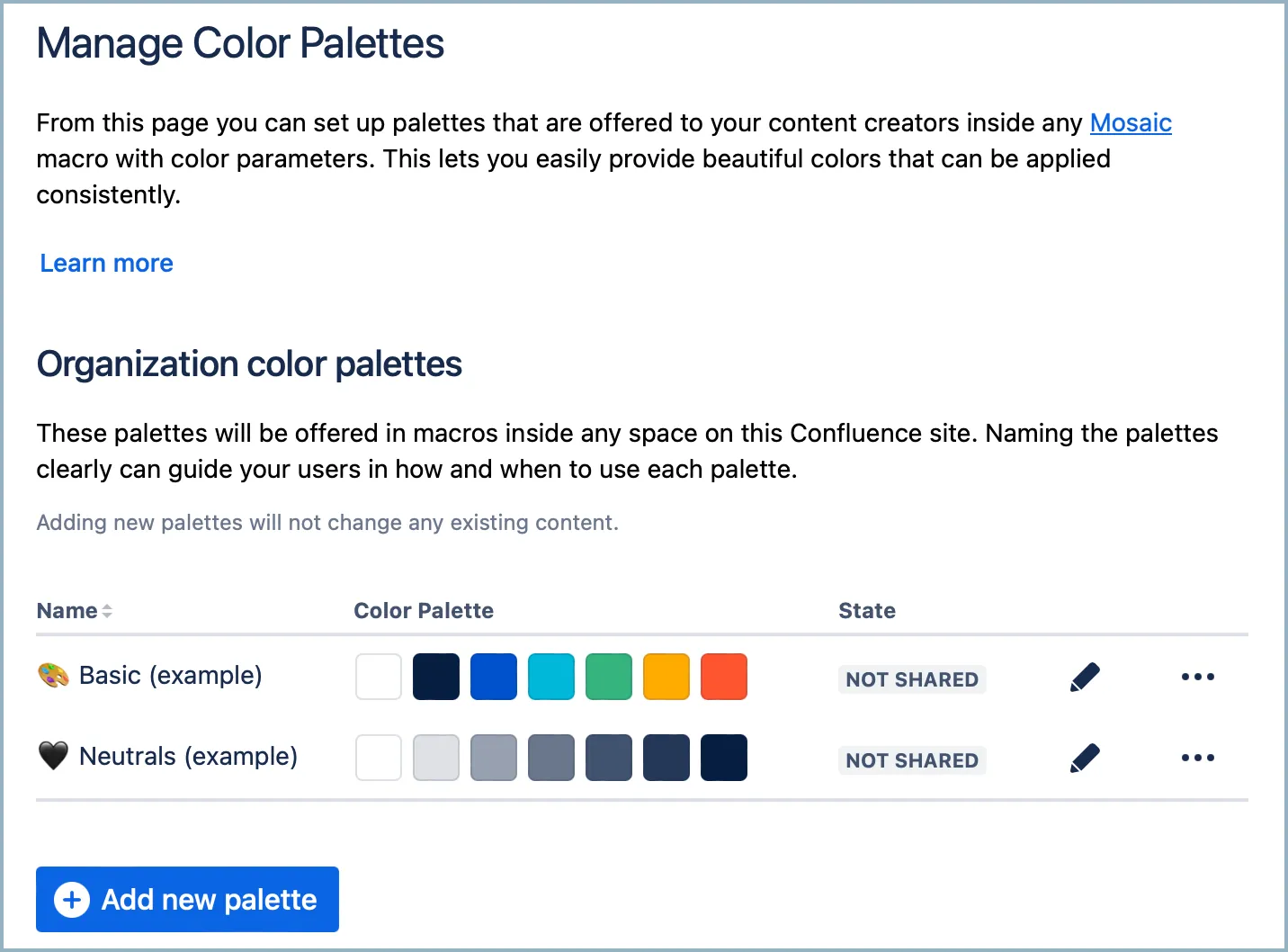Select the white swatch in Basic row
Screen dimensions: 1288x952
click(x=379, y=677)
